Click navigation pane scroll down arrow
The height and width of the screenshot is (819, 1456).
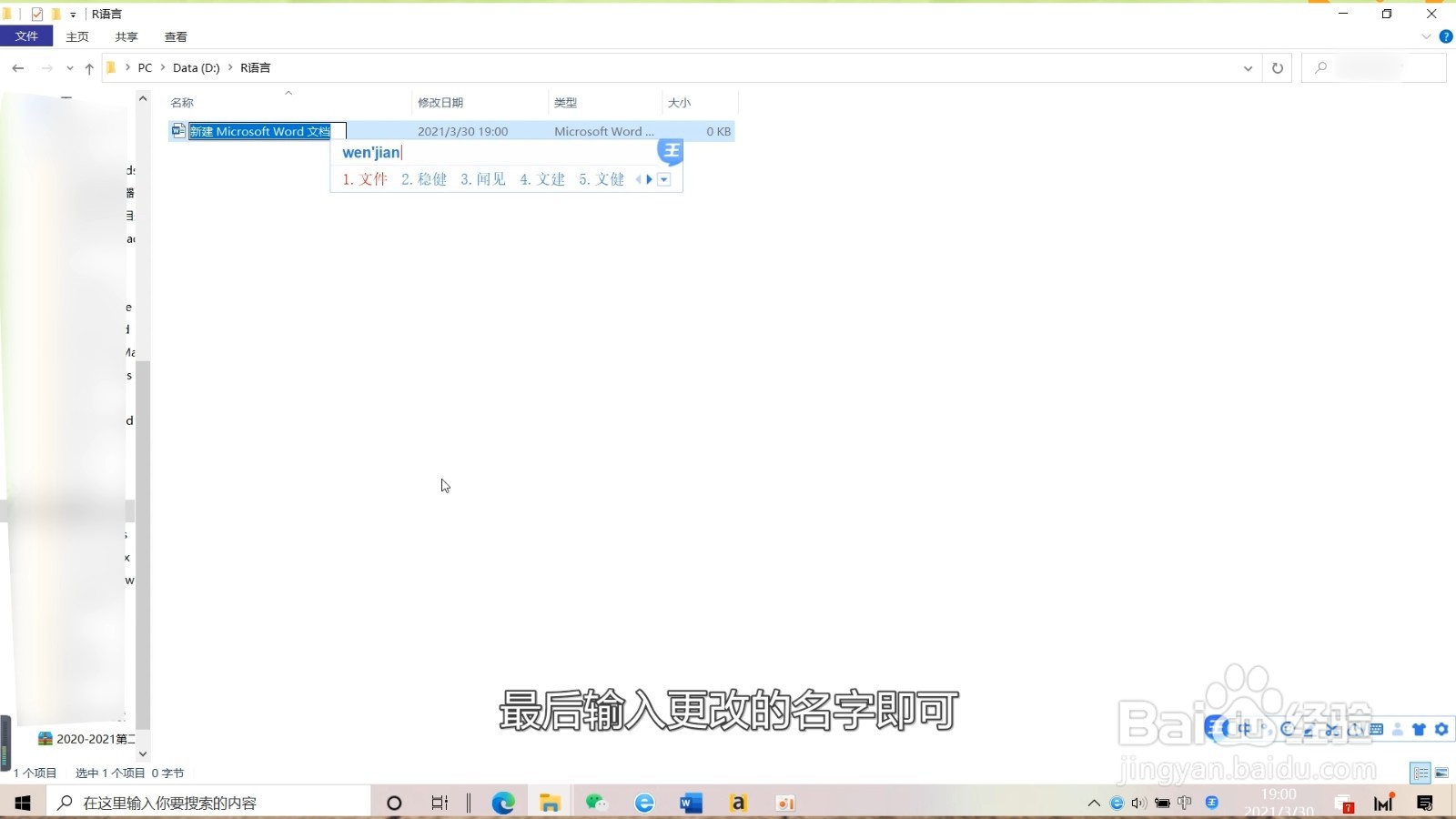point(143,753)
